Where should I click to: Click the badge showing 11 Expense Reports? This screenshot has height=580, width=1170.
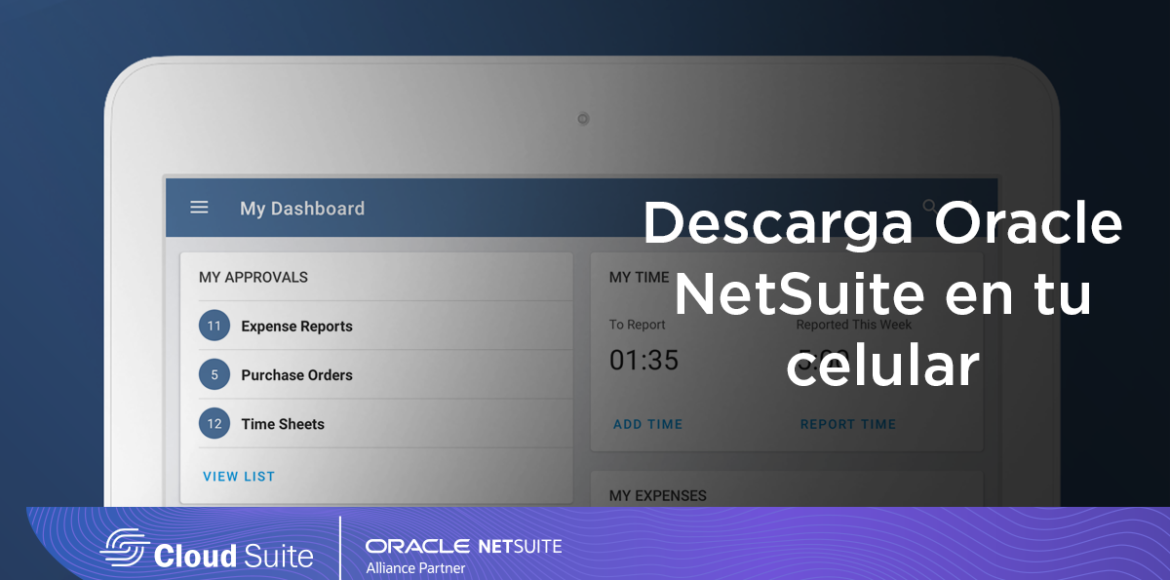(x=213, y=325)
